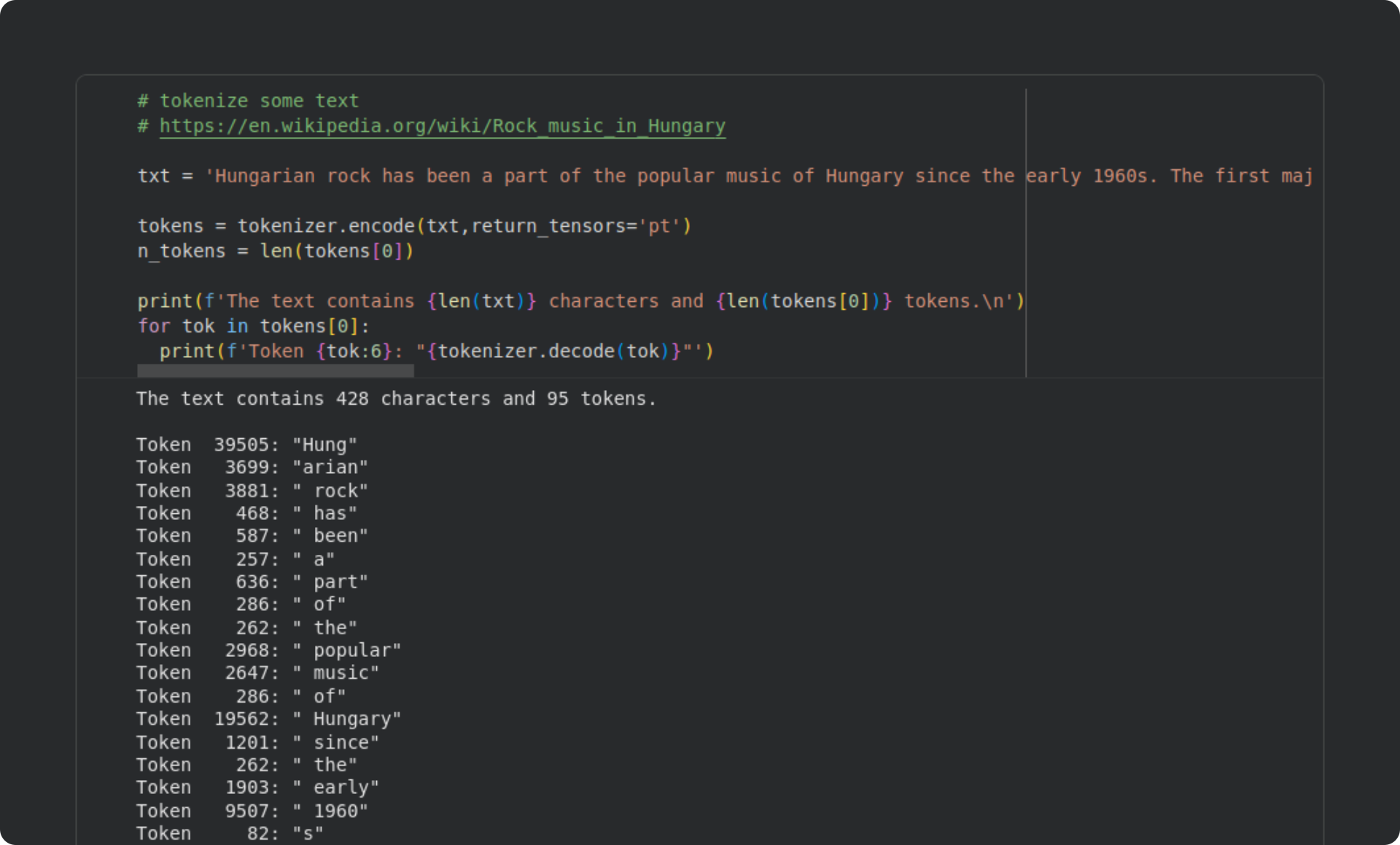Click the horizontal scrollbar under the code cell
Viewport: 1400px width, 845px height.
[275, 371]
